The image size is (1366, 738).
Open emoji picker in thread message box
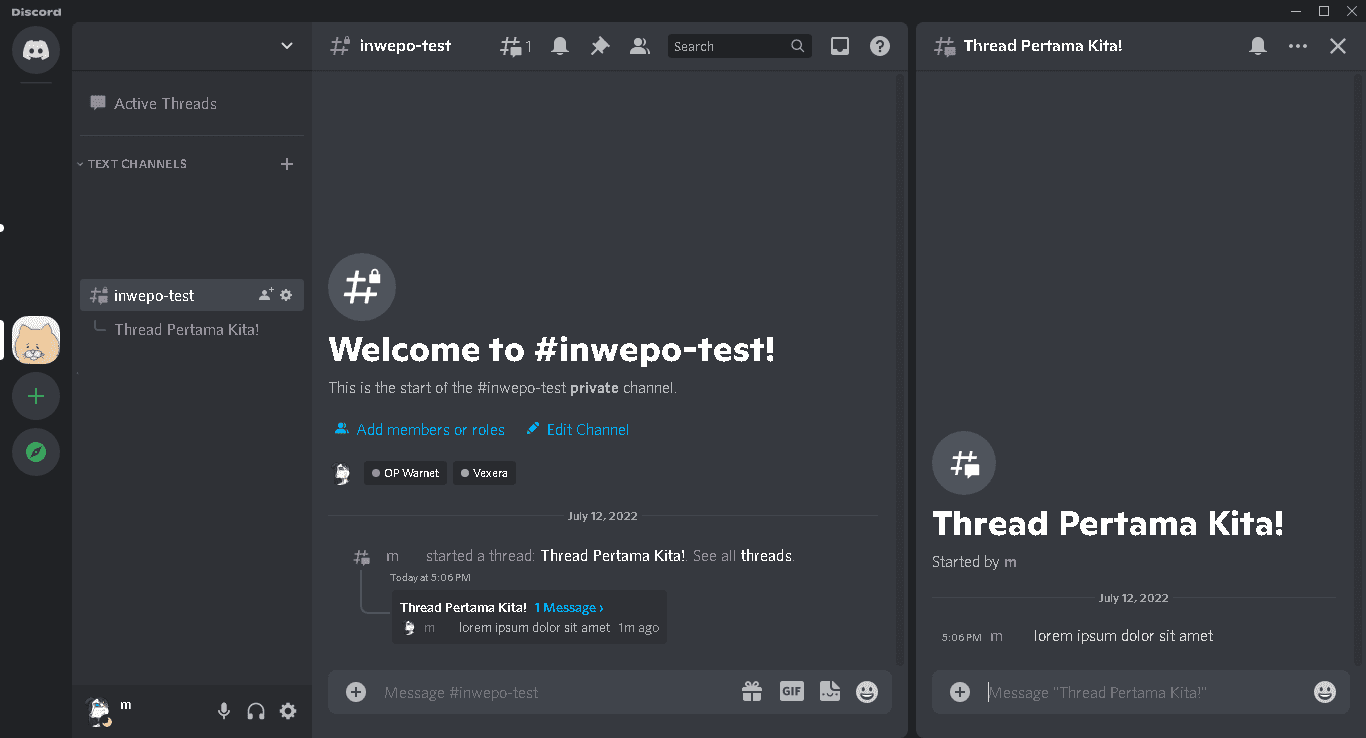[x=1325, y=692]
